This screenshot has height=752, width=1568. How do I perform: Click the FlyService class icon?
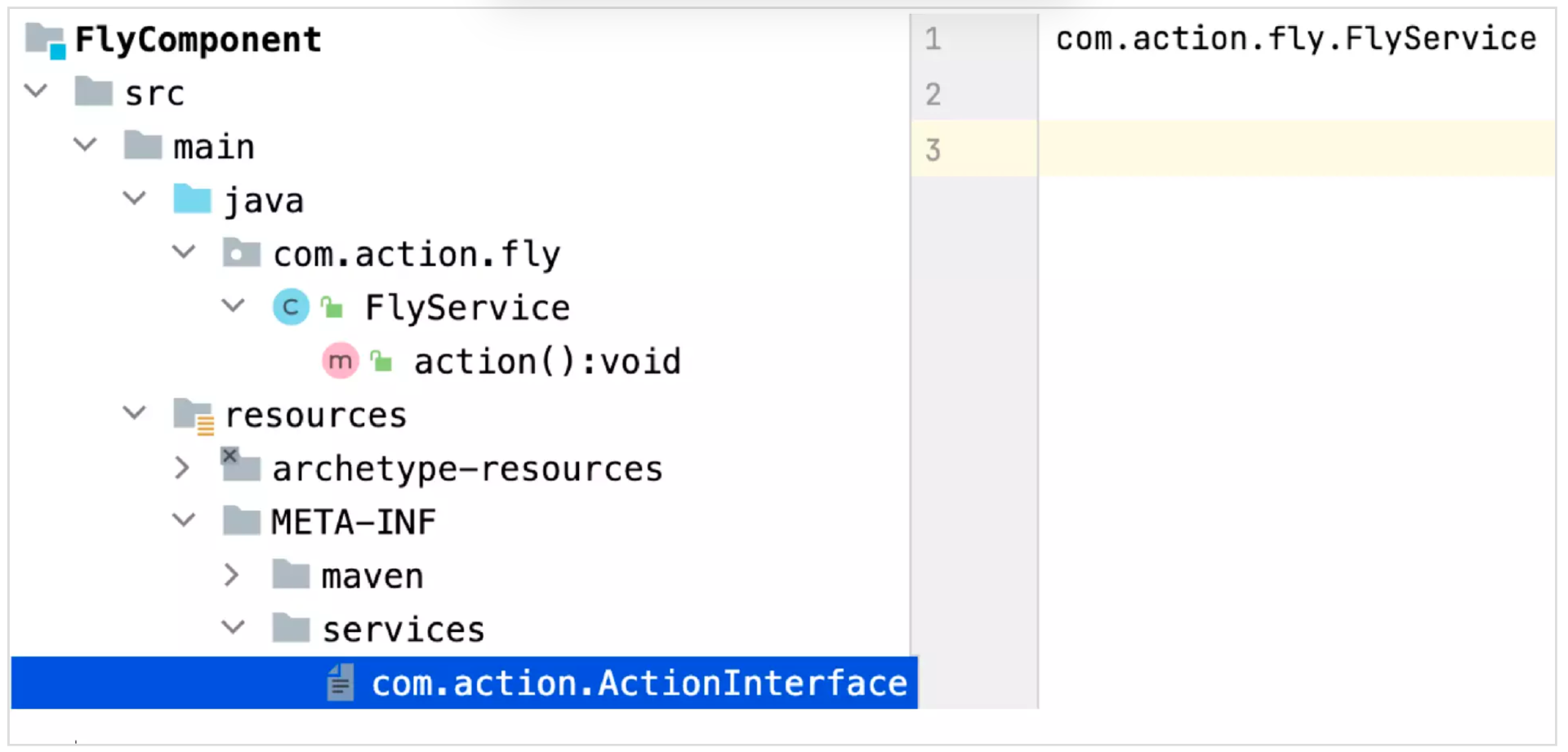coord(291,307)
